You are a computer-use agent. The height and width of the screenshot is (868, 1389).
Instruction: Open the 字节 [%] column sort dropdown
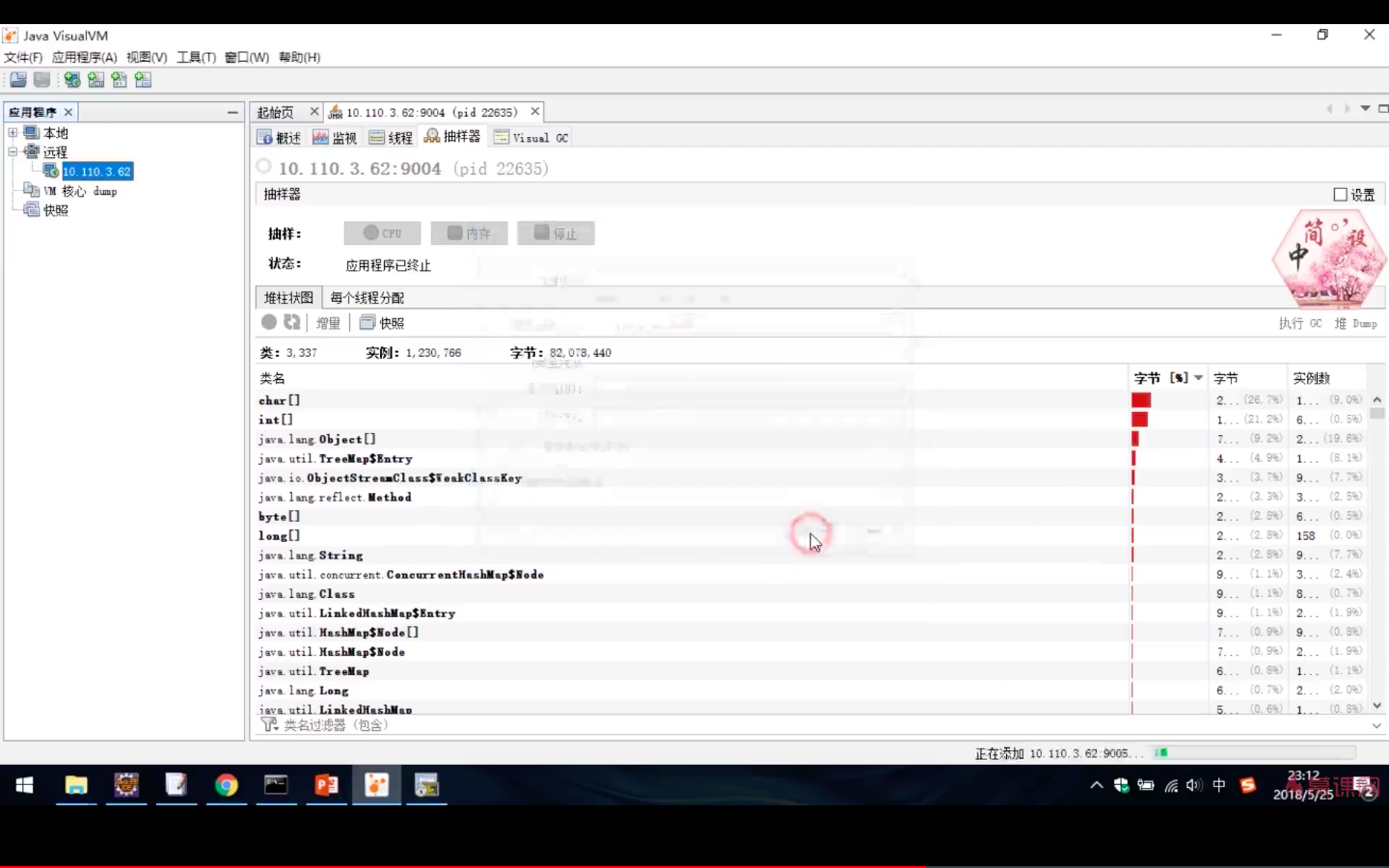[x=1198, y=377]
